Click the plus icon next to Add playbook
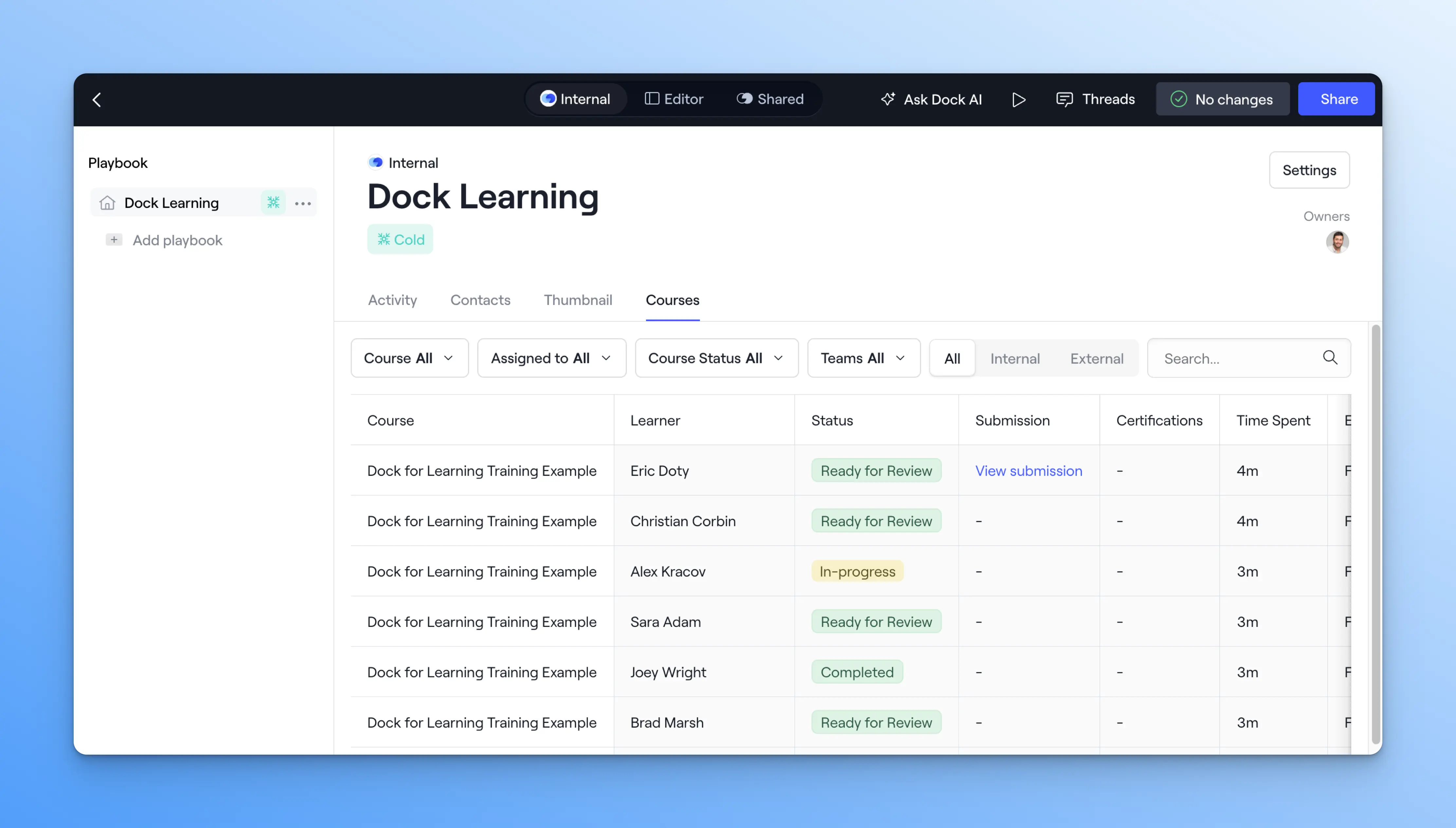 [x=114, y=240]
